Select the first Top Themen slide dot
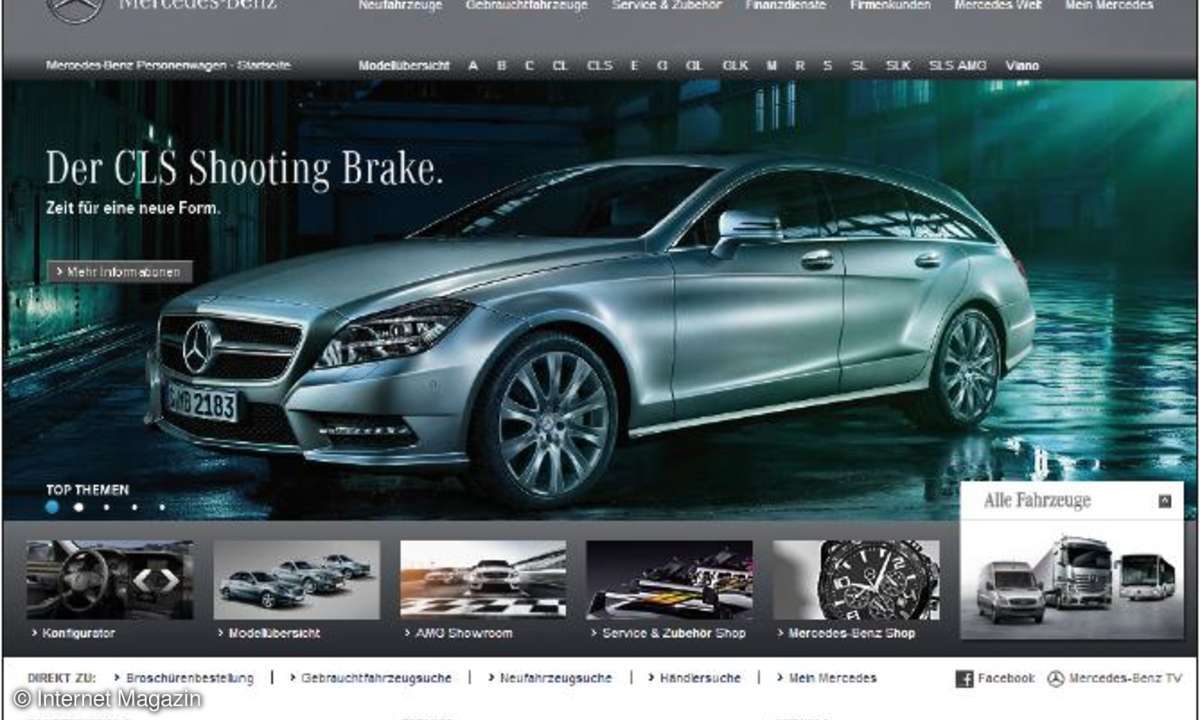This screenshot has width=1200, height=720. 52,507
